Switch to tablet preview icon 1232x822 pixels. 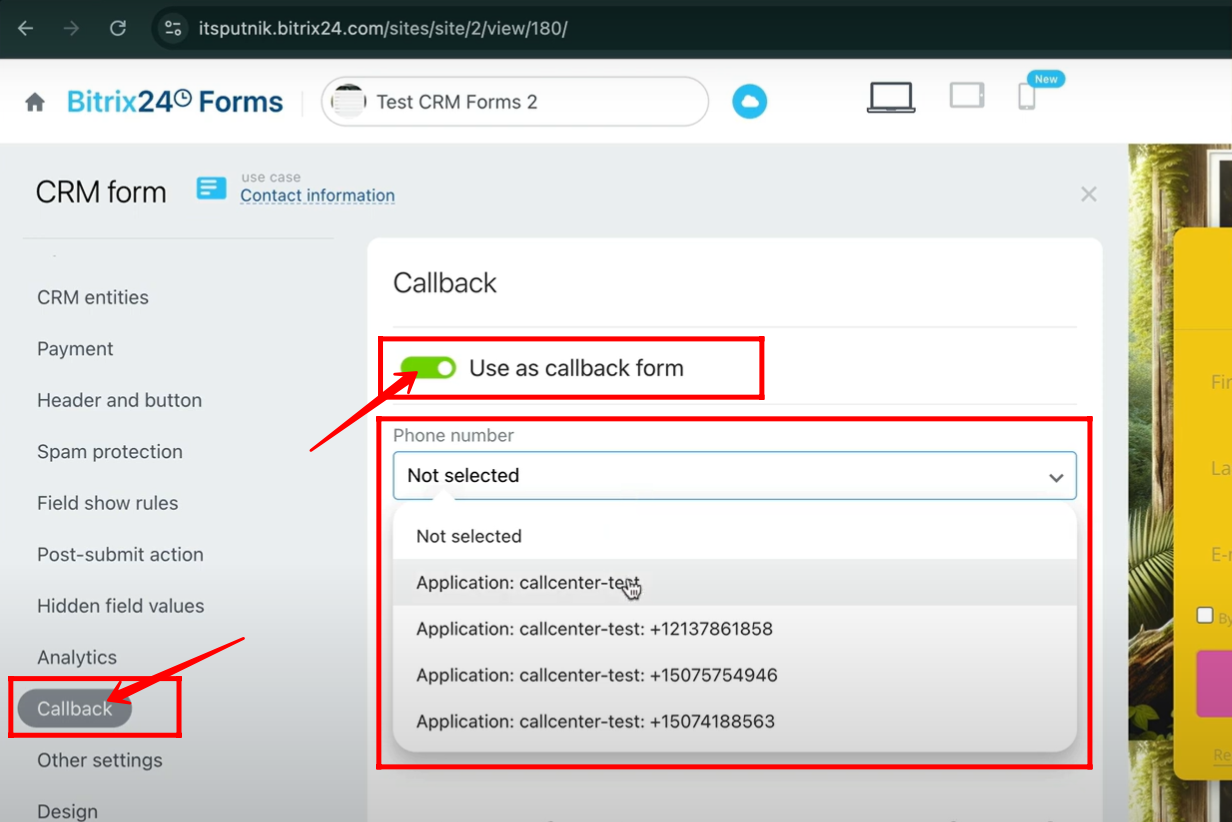(x=967, y=95)
